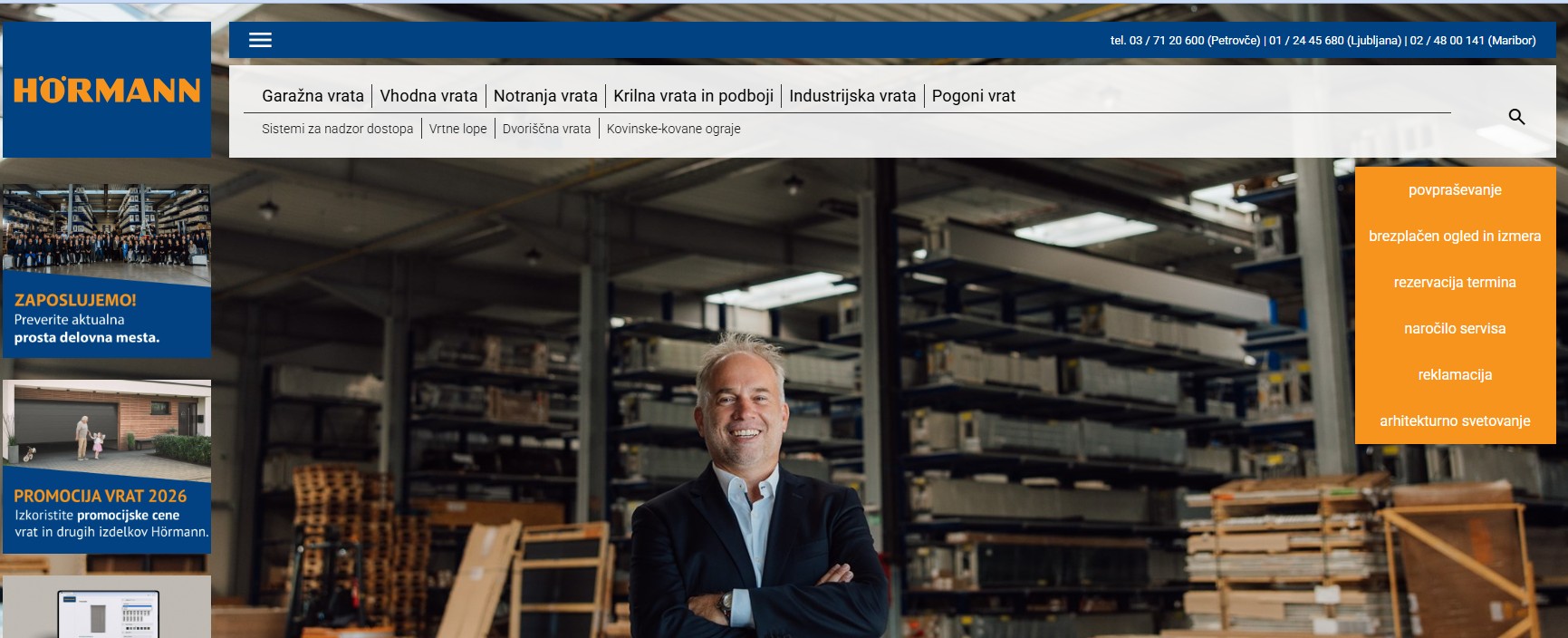Viewport: 1568px width, 638px height.
Task: Select Notranja vrata menu item
Action: pos(545,96)
